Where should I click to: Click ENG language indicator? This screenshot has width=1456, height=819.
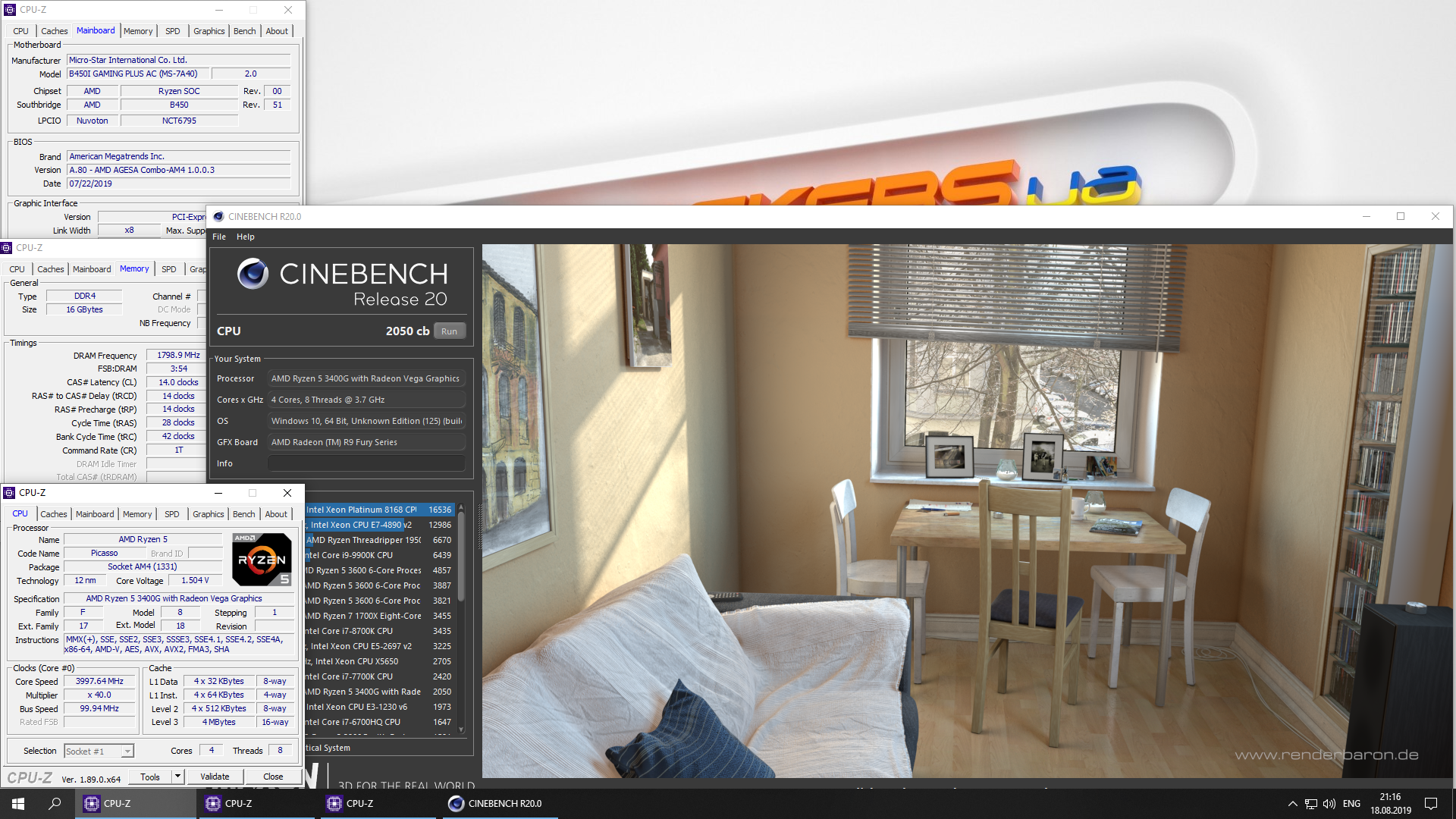pyautogui.click(x=1351, y=804)
